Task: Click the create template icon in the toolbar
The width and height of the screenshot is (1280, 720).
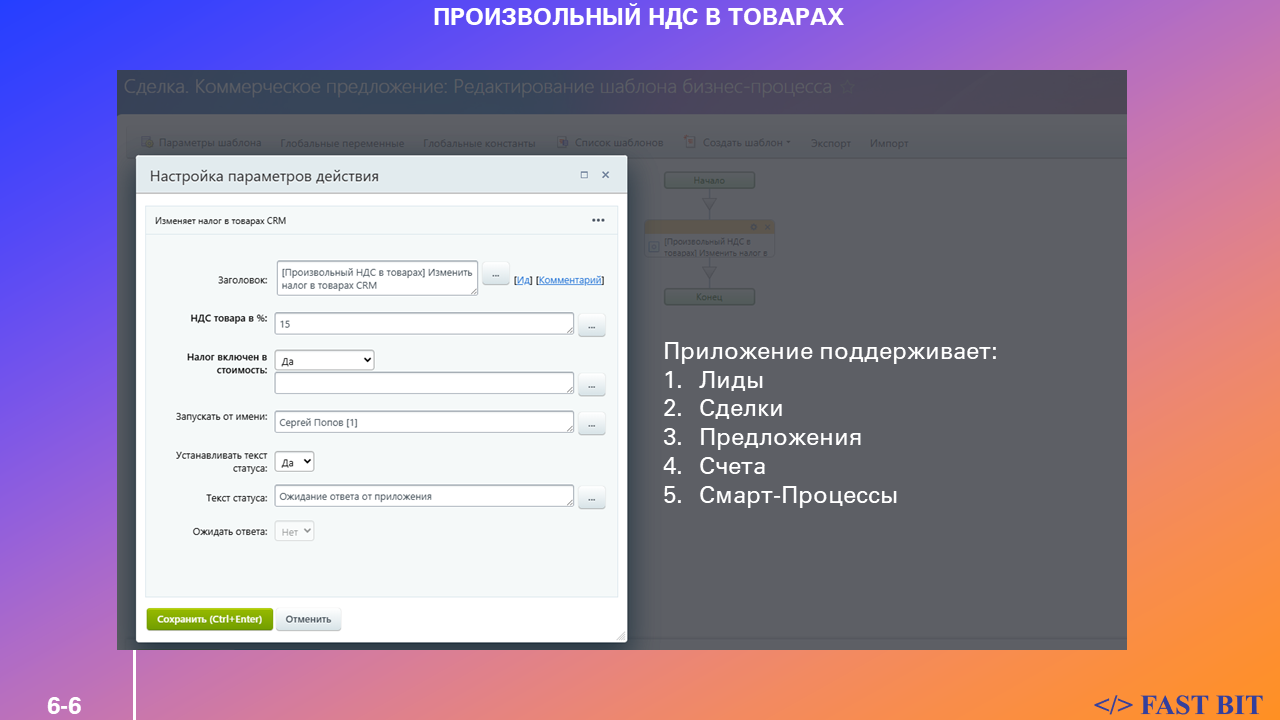Action: [691, 142]
